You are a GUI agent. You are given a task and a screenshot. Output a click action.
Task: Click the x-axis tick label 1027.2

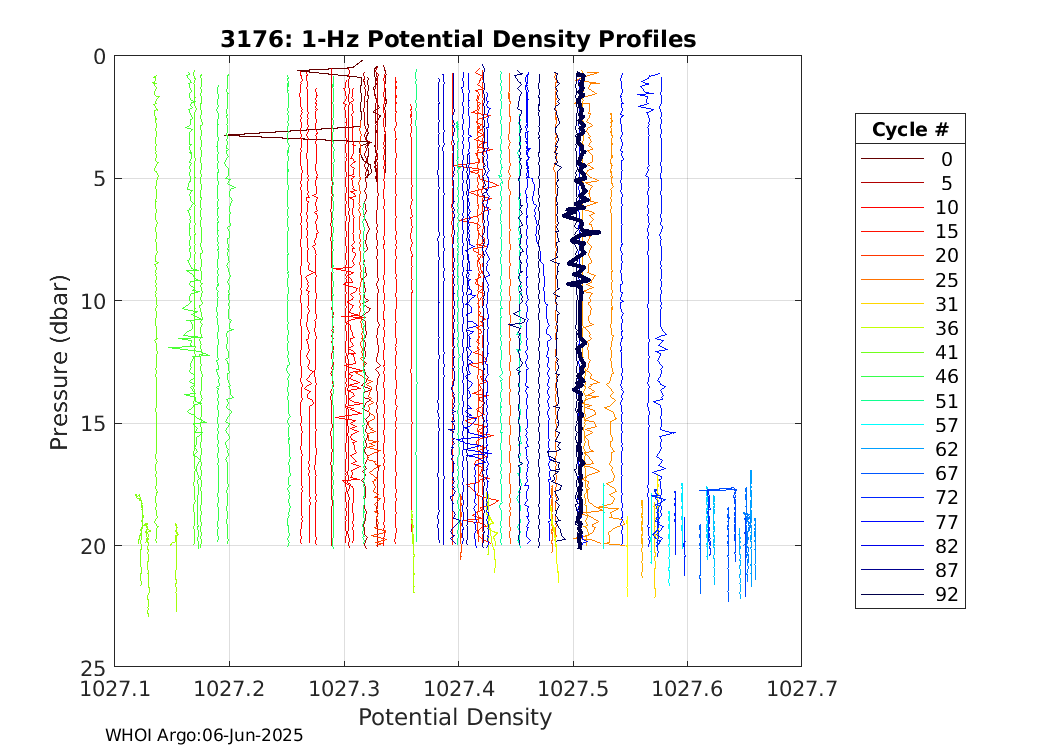coord(230,688)
